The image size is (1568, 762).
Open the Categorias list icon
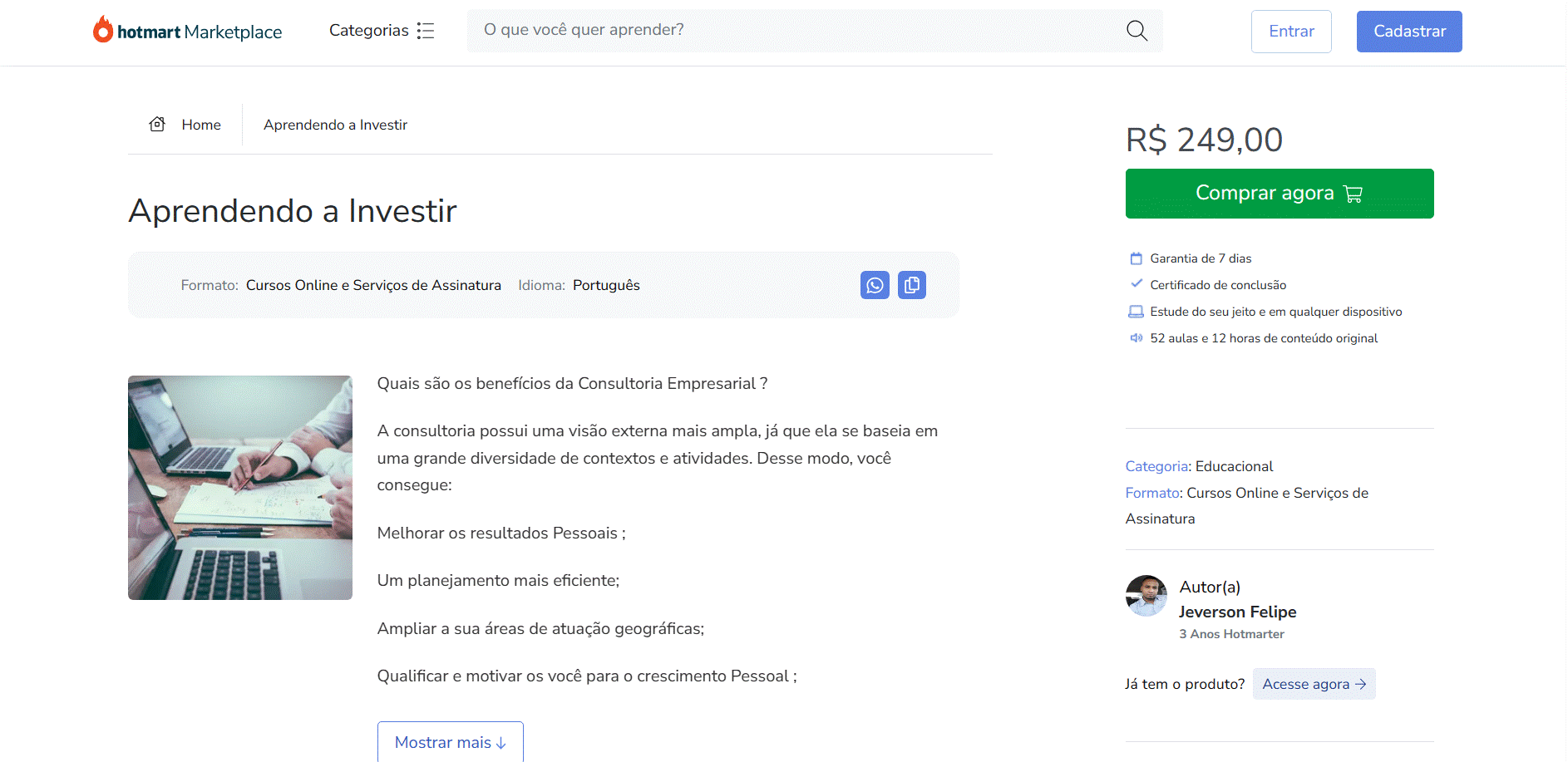tap(426, 31)
